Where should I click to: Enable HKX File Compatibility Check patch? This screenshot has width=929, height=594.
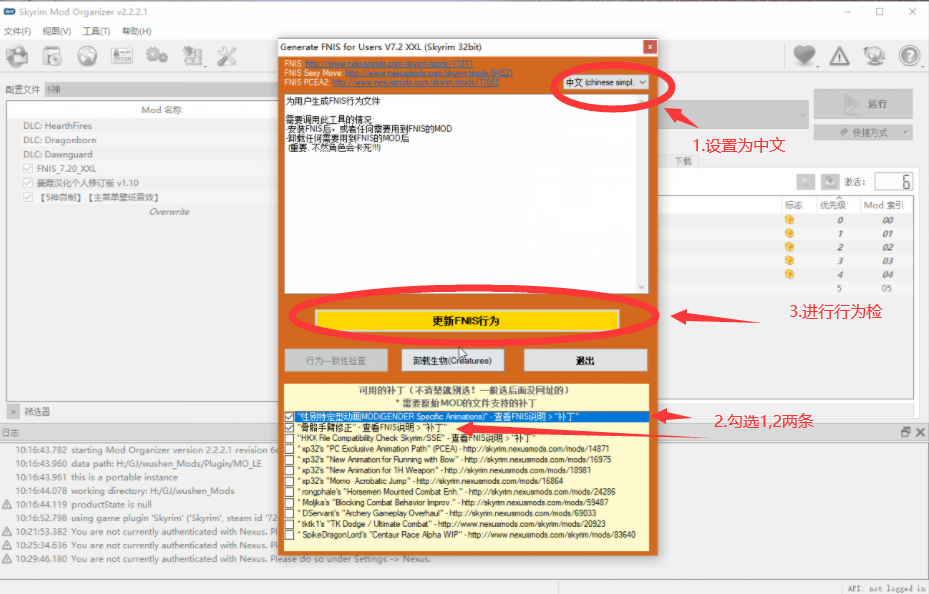[289, 438]
